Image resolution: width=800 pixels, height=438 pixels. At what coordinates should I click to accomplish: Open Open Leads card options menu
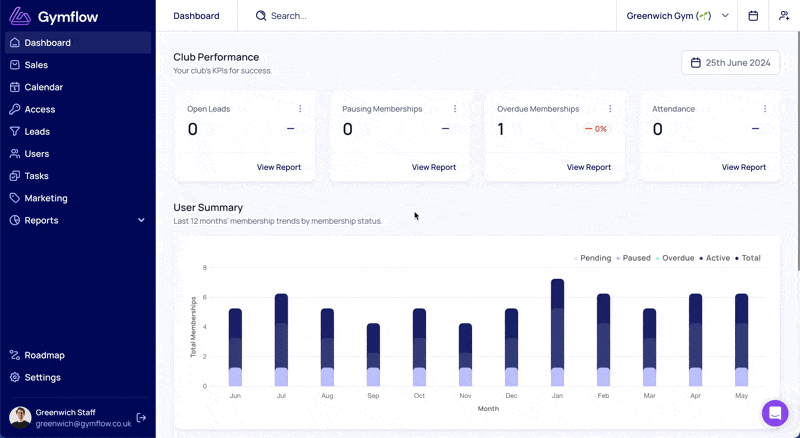(300, 109)
